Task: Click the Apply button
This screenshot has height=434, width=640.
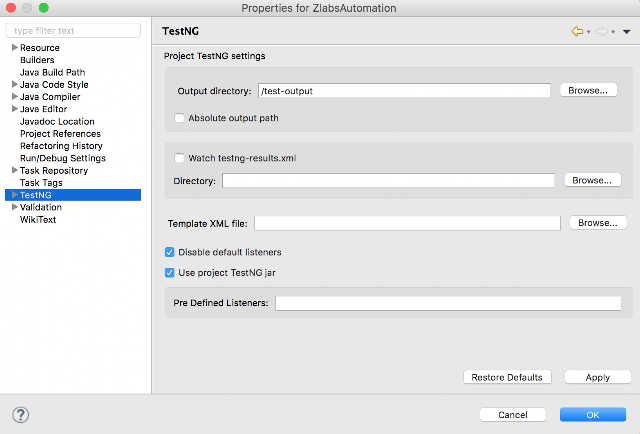Action: click(x=598, y=377)
